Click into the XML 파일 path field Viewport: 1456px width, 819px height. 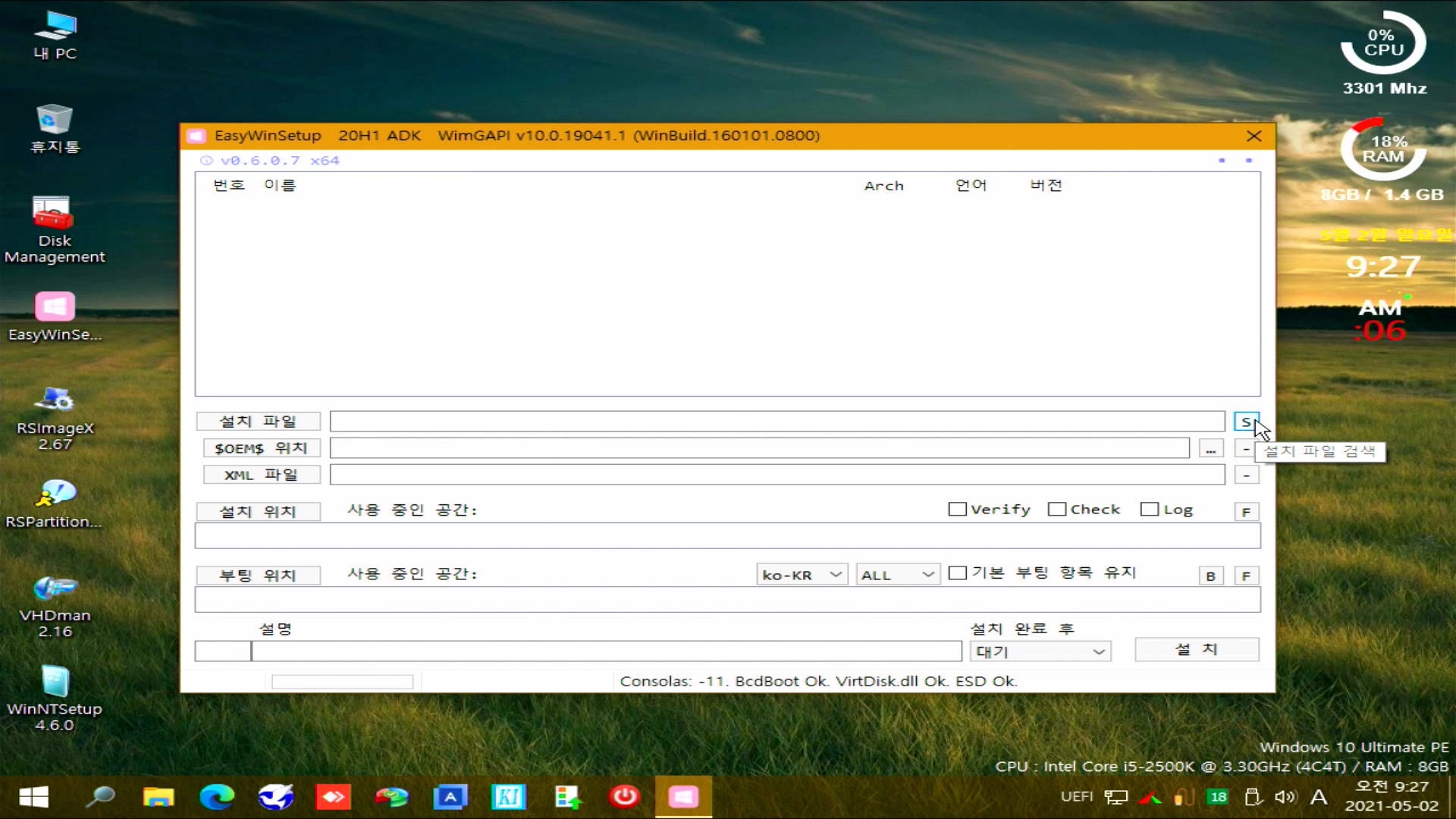[777, 475]
